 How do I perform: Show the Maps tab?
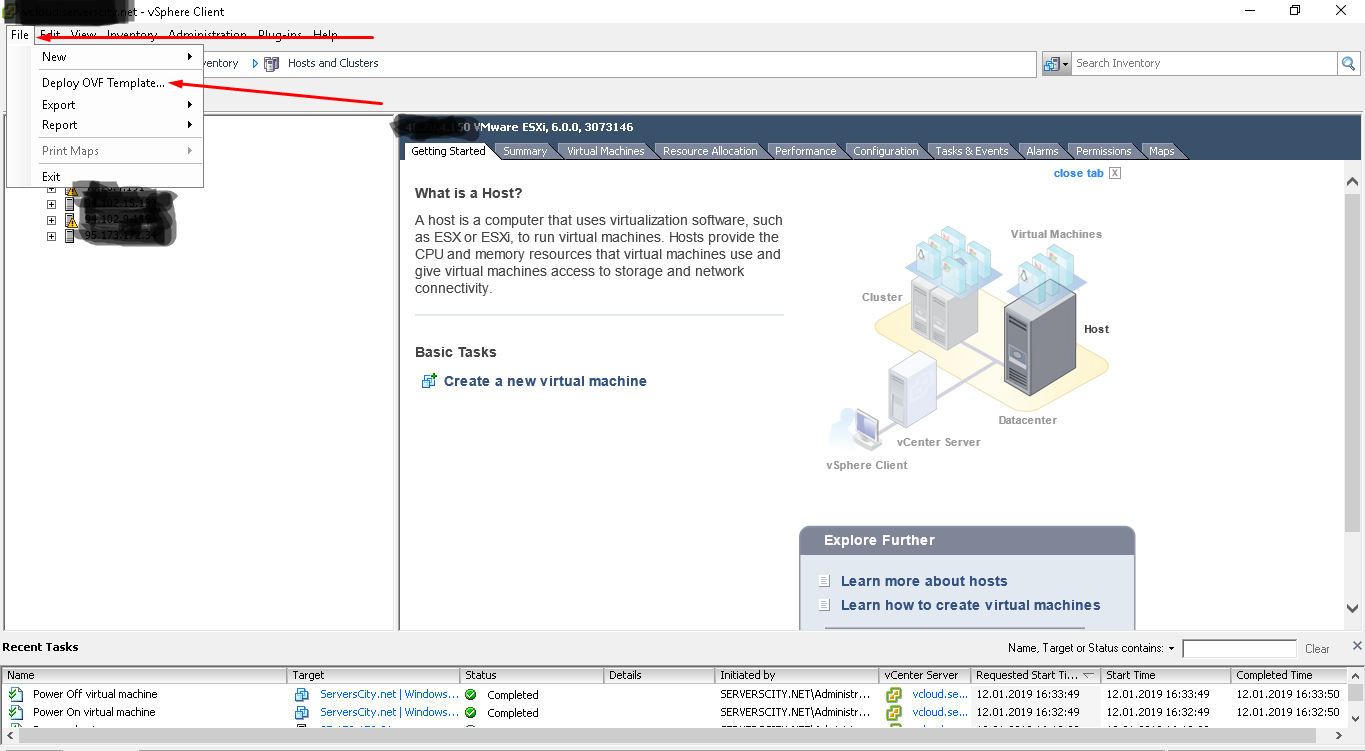[1161, 151]
